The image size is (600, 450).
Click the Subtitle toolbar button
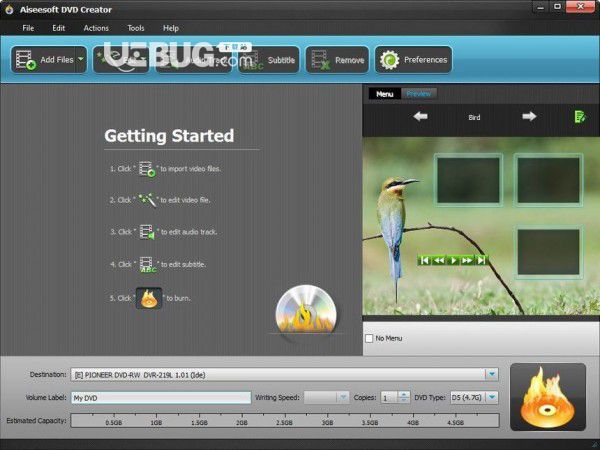[x=269, y=60]
